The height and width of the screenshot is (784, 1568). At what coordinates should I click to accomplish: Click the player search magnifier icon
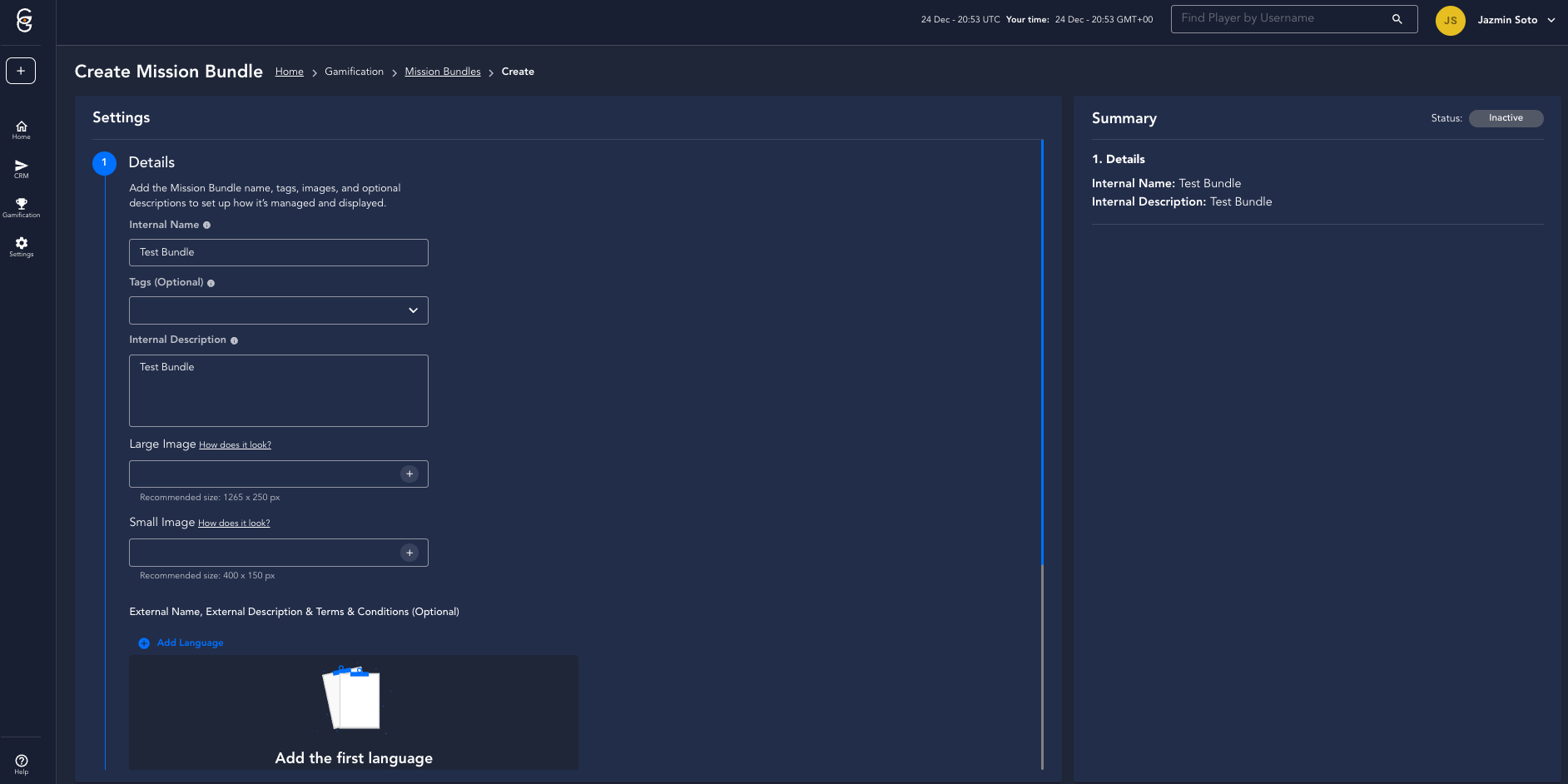pyautogui.click(x=1397, y=19)
